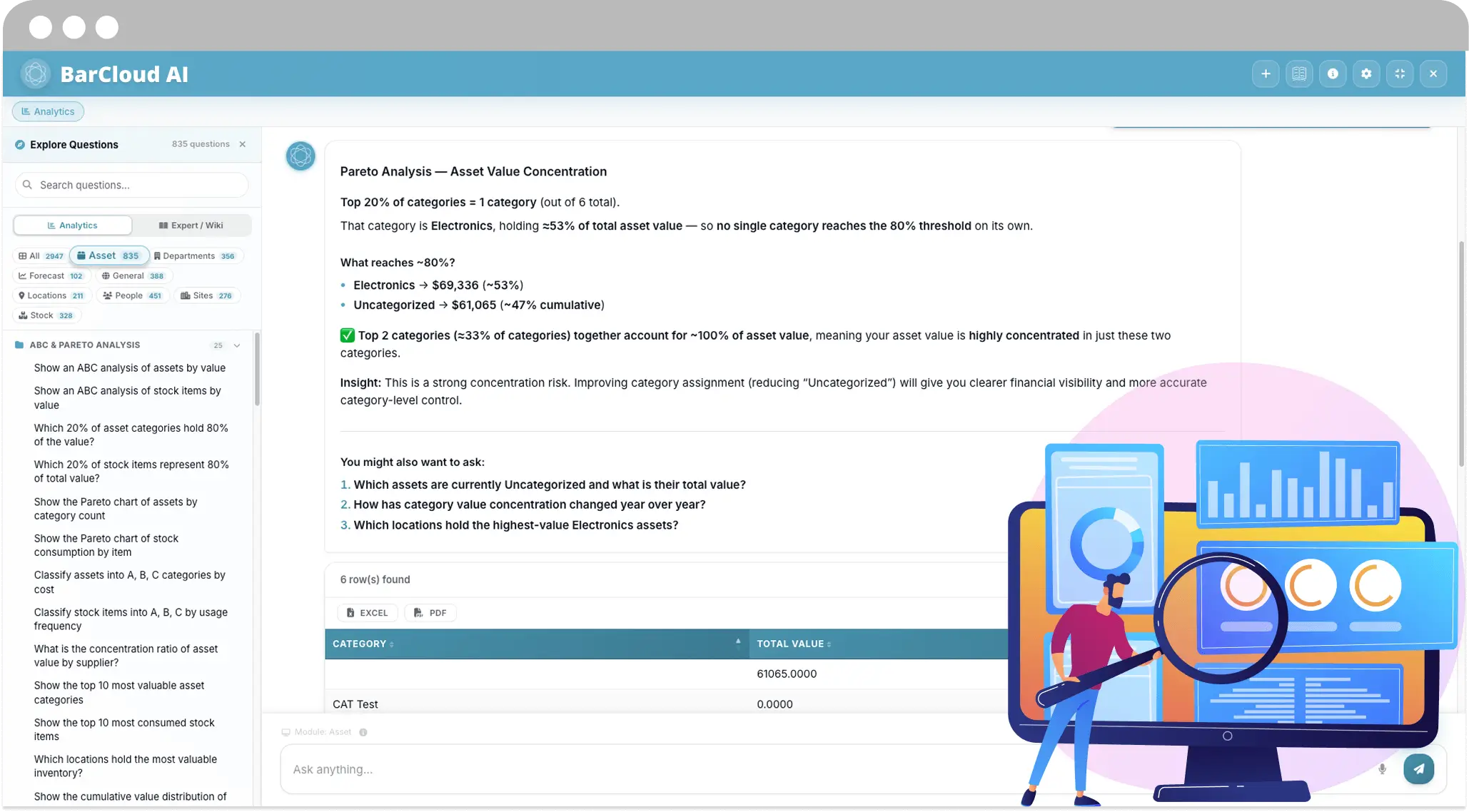
Task: Click the Search questions input field
Action: 132,185
